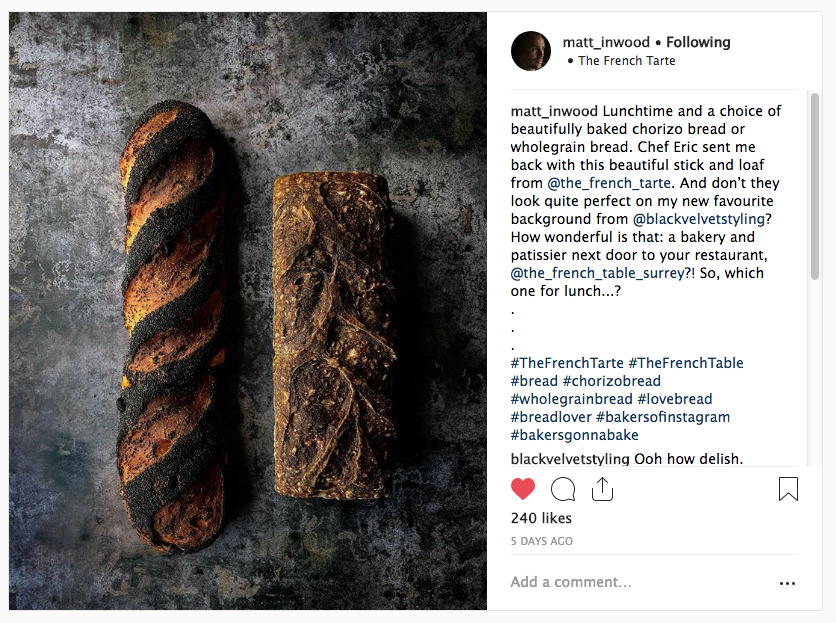Image resolution: width=836 pixels, height=623 pixels.
Task: Open the #bakersofinstagram hashtag
Action: pyautogui.click(x=663, y=417)
